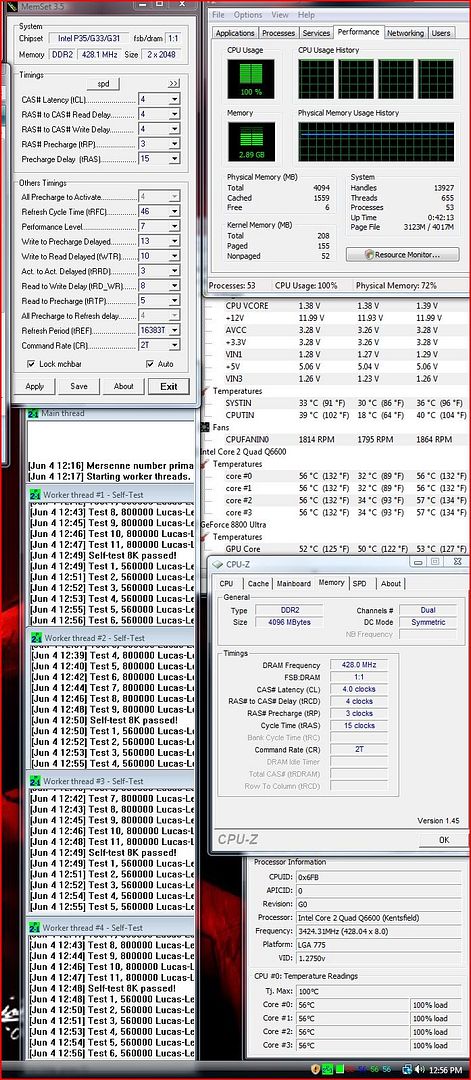Viewport: 471px width, 1080px height.
Task: Open the Options menu in Task Manager
Action: [x=248, y=15]
